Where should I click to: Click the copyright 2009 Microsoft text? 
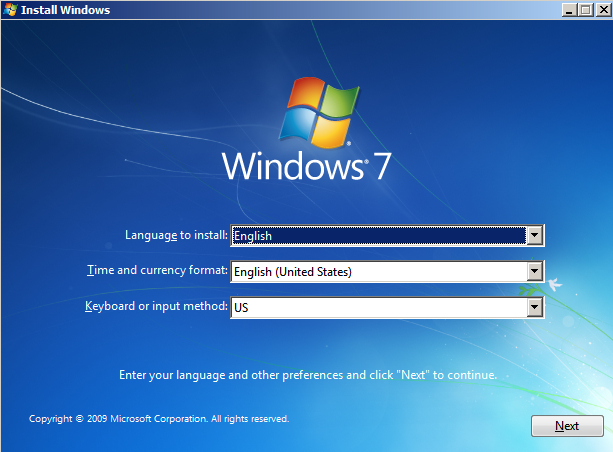159,419
